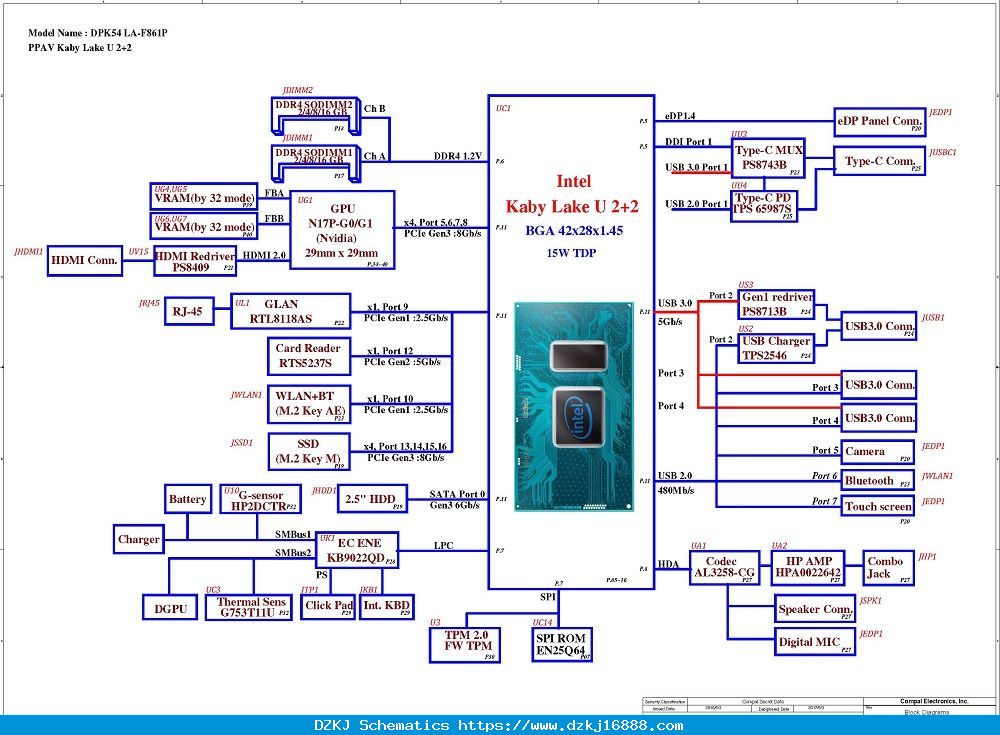This screenshot has width=1000, height=735.
Task: Select the DDR4 SODIMM1 block
Action: point(316,163)
